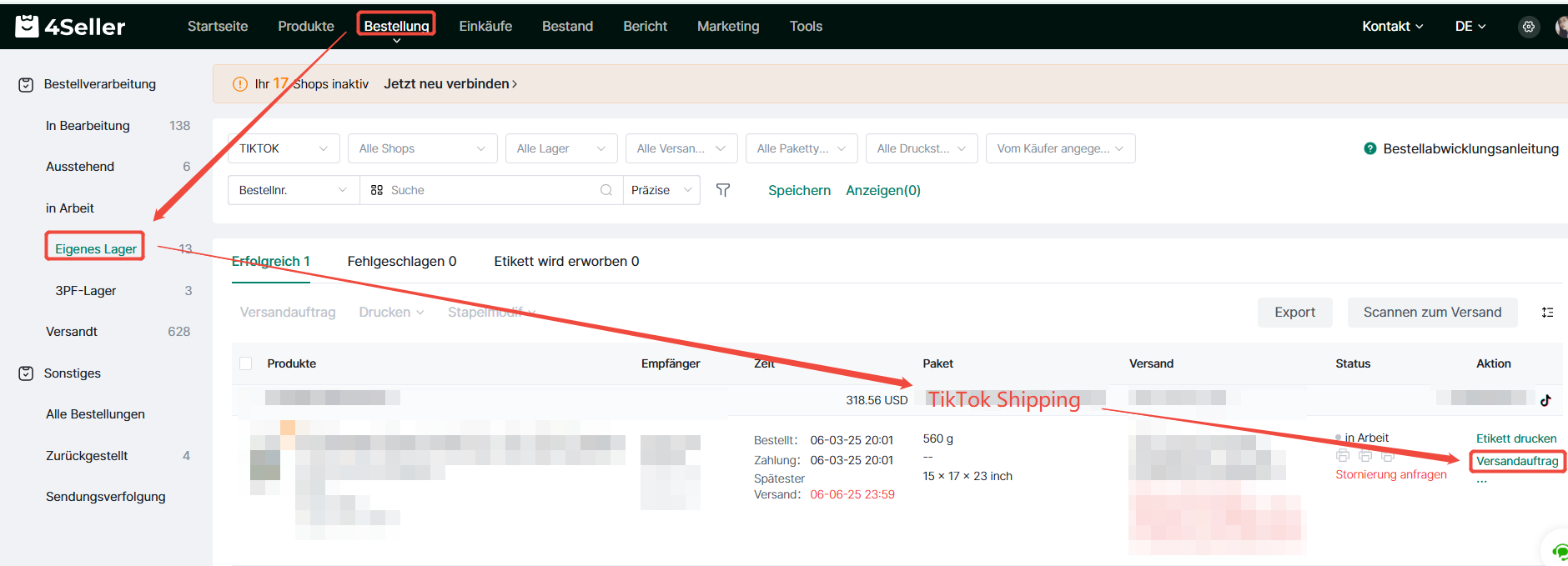The image size is (1568, 566).
Task: Click the Jetzt neu verbinden link
Action: point(450,84)
